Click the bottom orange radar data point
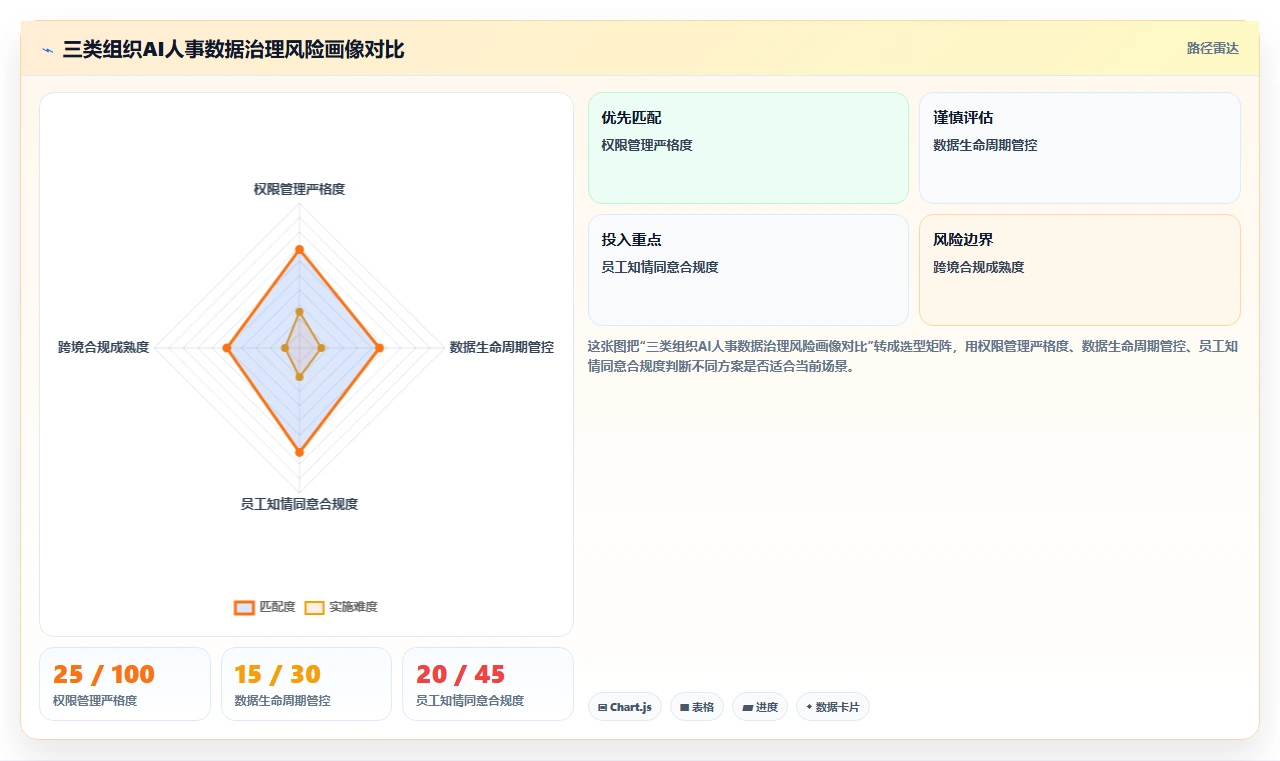This screenshot has width=1280, height=761. click(x=299, y=453)
